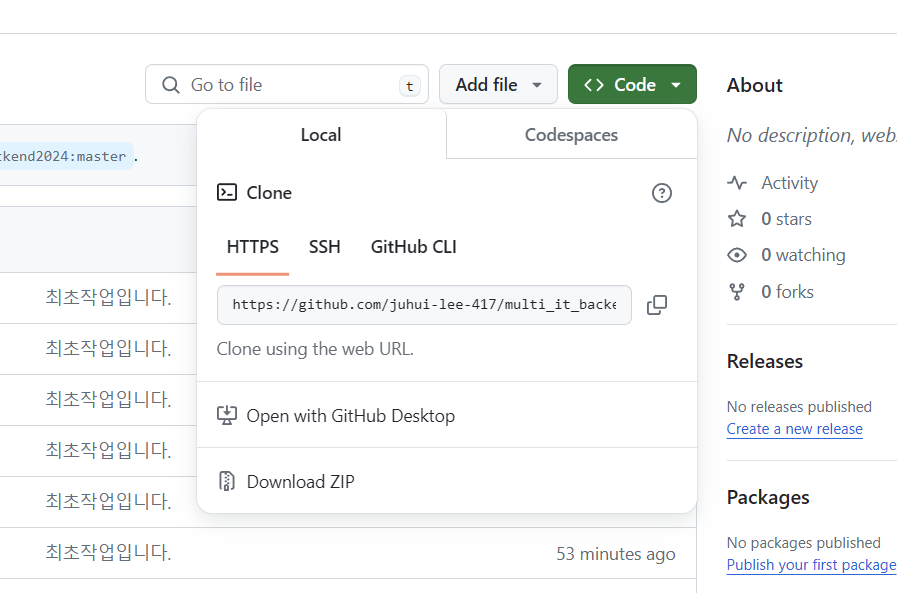Viewport: 897px width, 593px height.
Task: View the 0 watching link
Action: (803, 255)
